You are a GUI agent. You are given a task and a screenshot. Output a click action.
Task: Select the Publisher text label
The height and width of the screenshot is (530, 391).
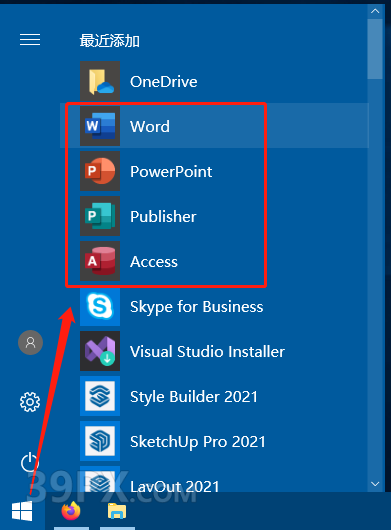pyautogui.click(x=163, y=217)
